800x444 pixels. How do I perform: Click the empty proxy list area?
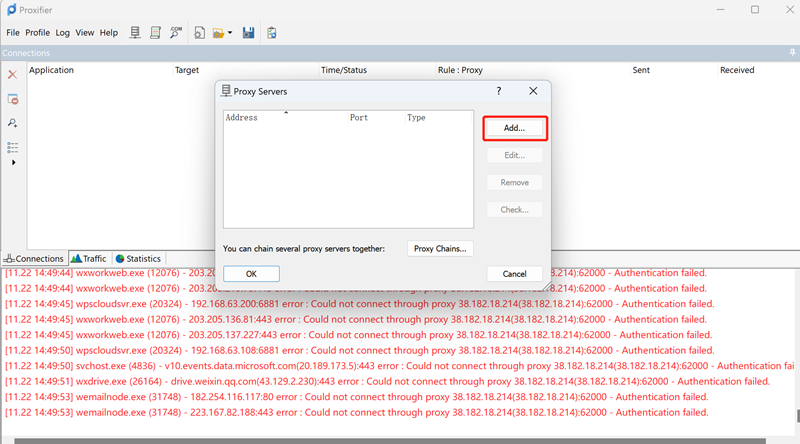pyautogui.click(x=348, y=175)
